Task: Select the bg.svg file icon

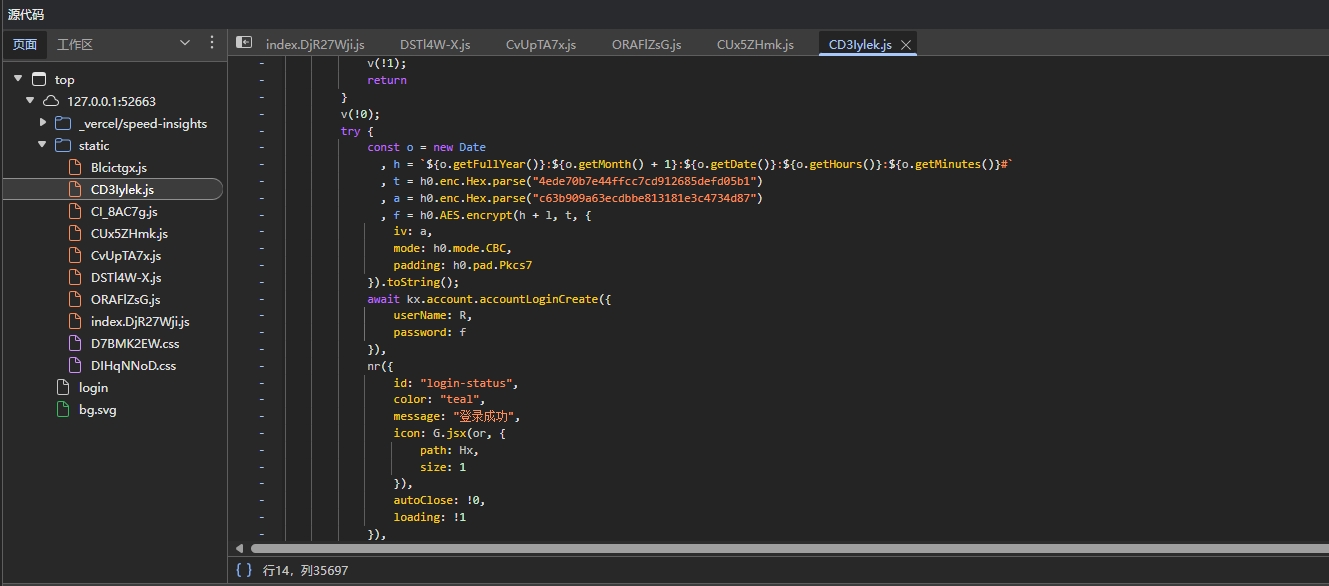Action: click(62, 410)
